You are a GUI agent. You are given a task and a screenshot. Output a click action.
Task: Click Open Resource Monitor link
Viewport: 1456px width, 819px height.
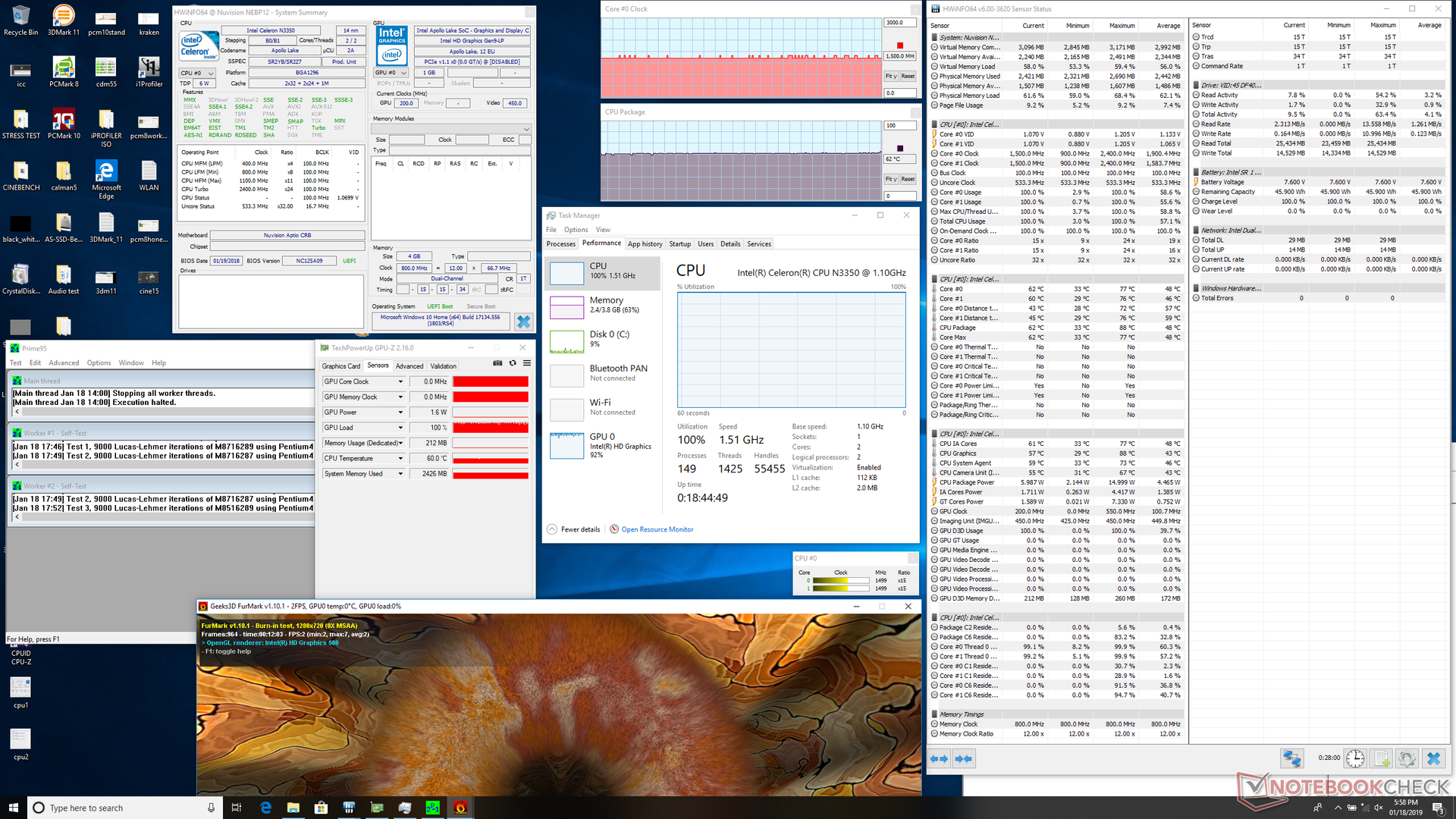point(657,529)
